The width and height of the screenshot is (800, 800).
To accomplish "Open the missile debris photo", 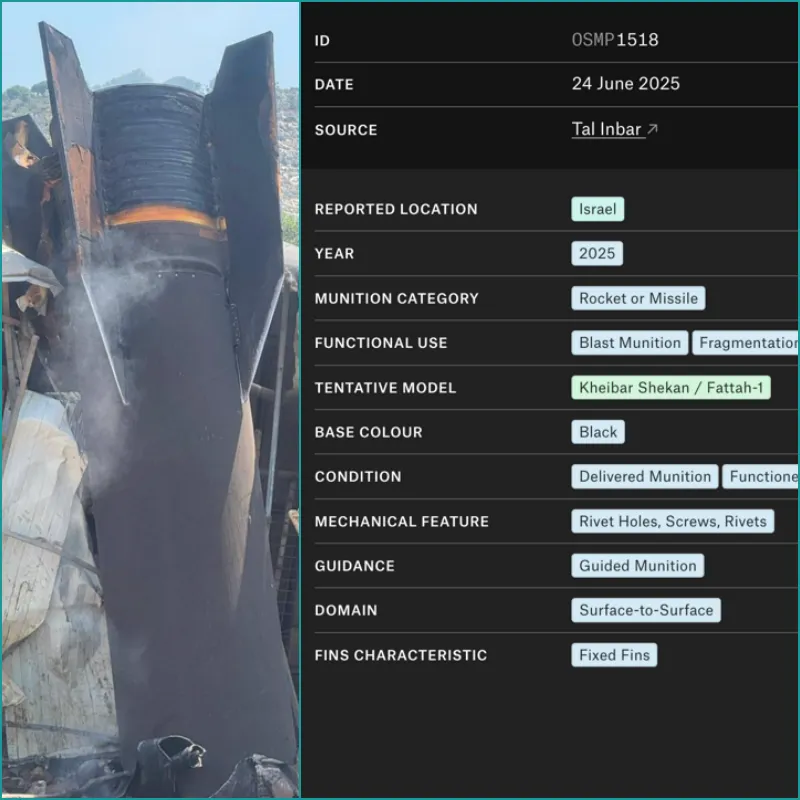I will click(x=151, y=400).
